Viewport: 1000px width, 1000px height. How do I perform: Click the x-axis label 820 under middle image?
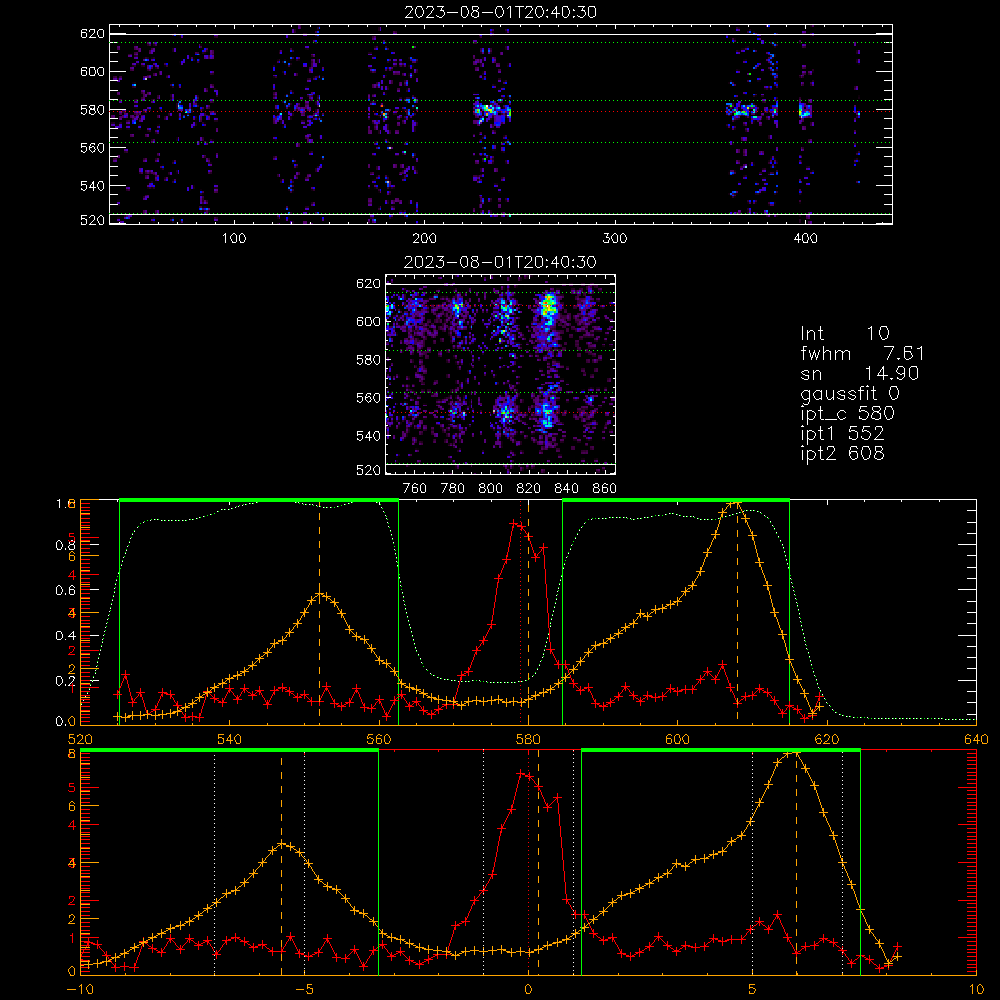coord(528,489)
